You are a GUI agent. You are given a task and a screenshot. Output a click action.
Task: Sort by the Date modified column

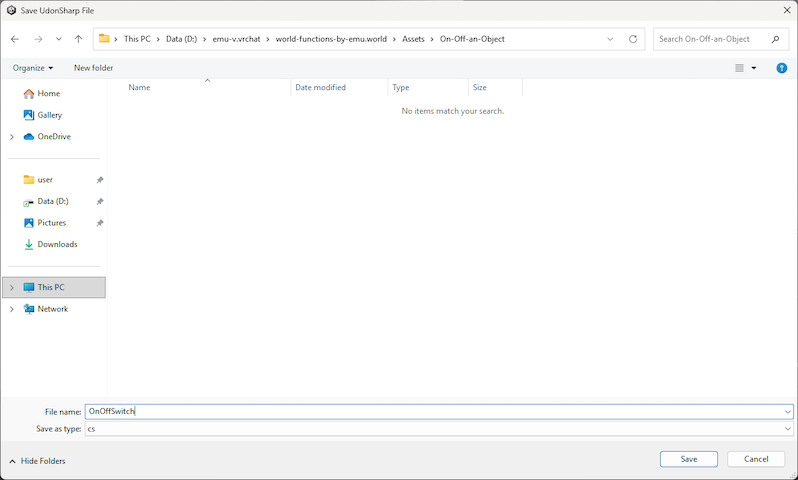click(320, 88)
